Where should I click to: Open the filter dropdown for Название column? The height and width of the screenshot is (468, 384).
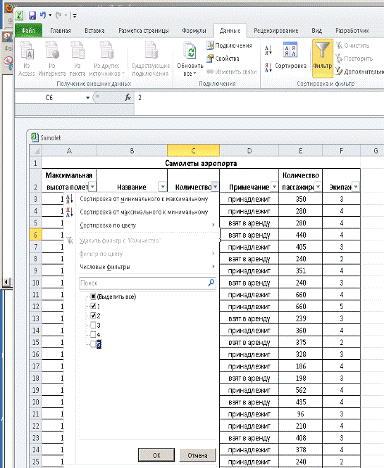(x=162, y=187)
